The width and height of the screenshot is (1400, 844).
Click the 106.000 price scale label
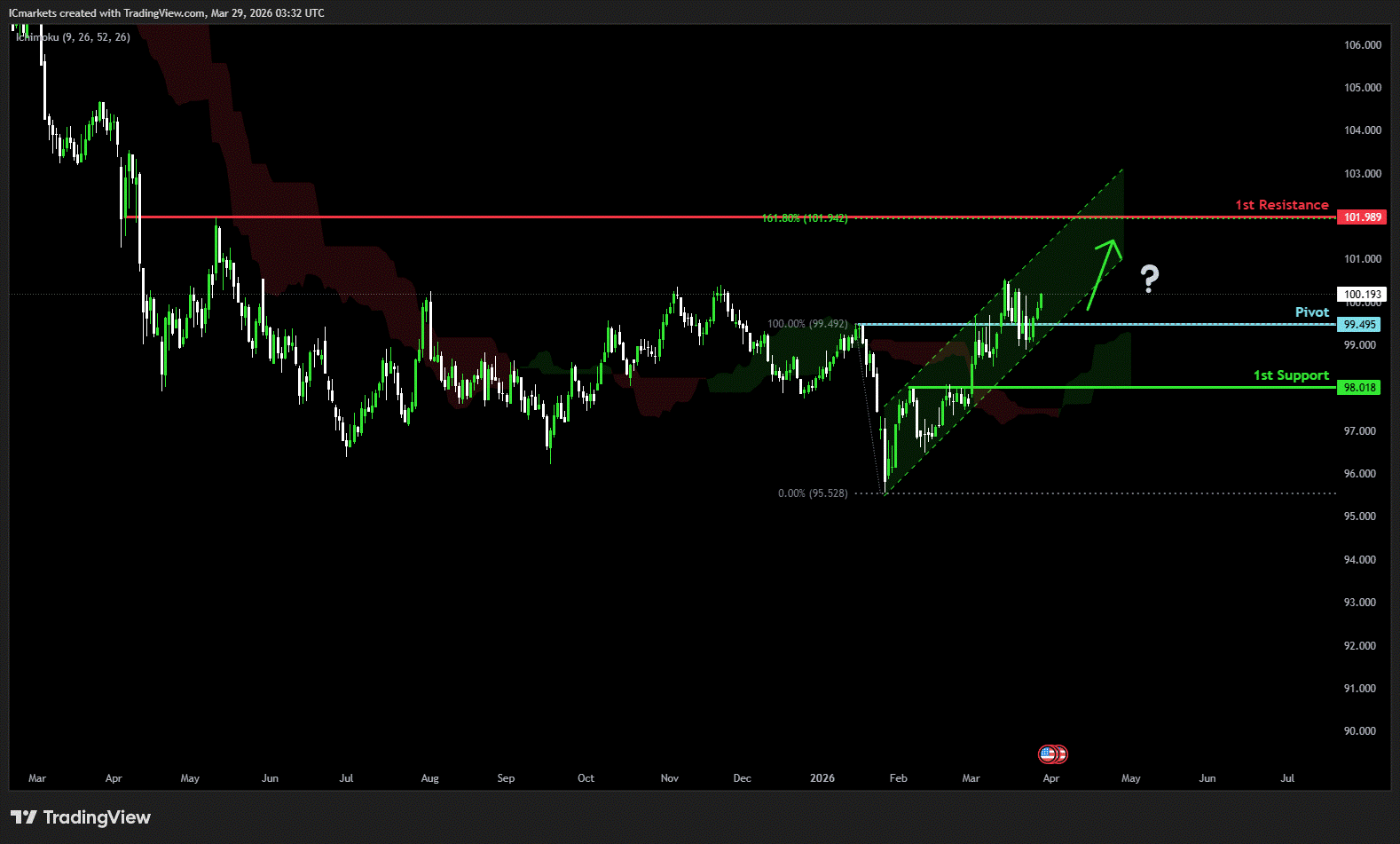tap(1362, 45)
